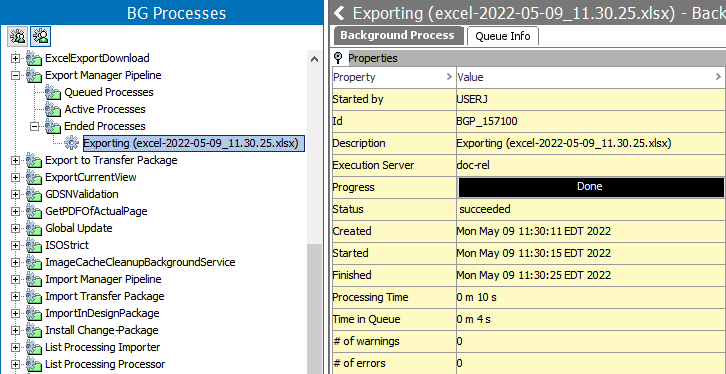Click the Value column header arrow
Screen dimensions: 726x374
718,77
